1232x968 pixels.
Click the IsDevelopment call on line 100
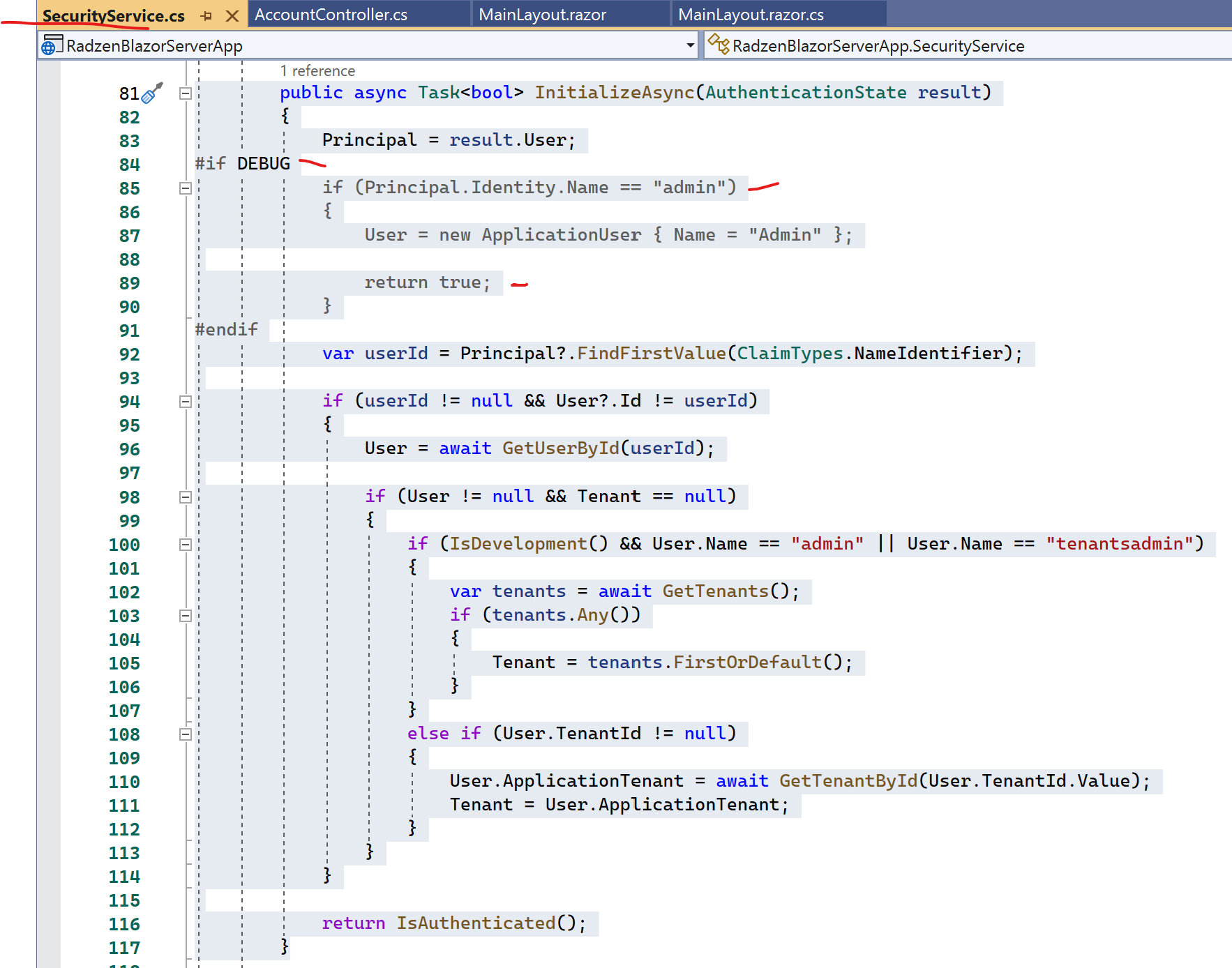pyautogui.click(x=518, y=544)
